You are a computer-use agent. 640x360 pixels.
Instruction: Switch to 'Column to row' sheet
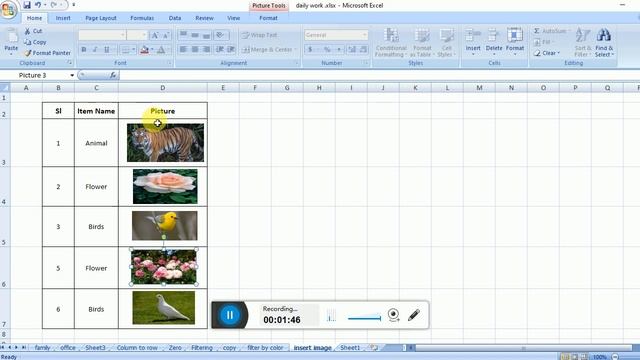(x=137, y=348)
